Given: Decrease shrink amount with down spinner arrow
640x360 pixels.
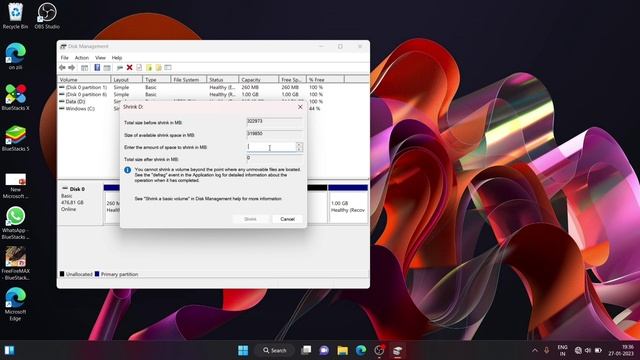Looking at the screenshot, I should tap(300, 149).
